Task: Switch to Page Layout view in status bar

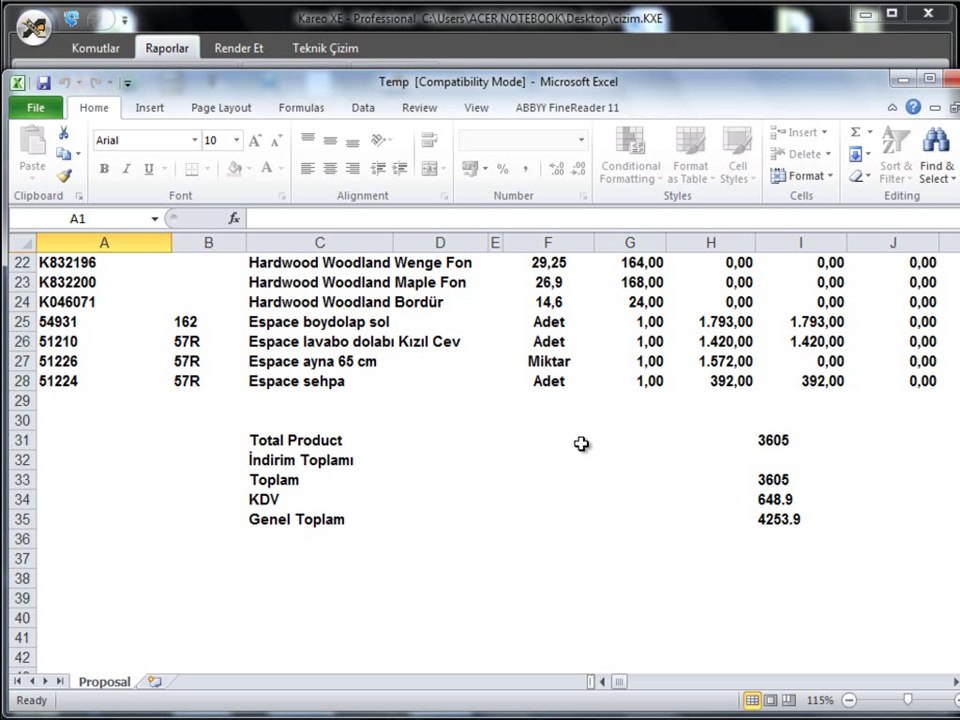Action: pyautogui.click(x=770, y=700)
